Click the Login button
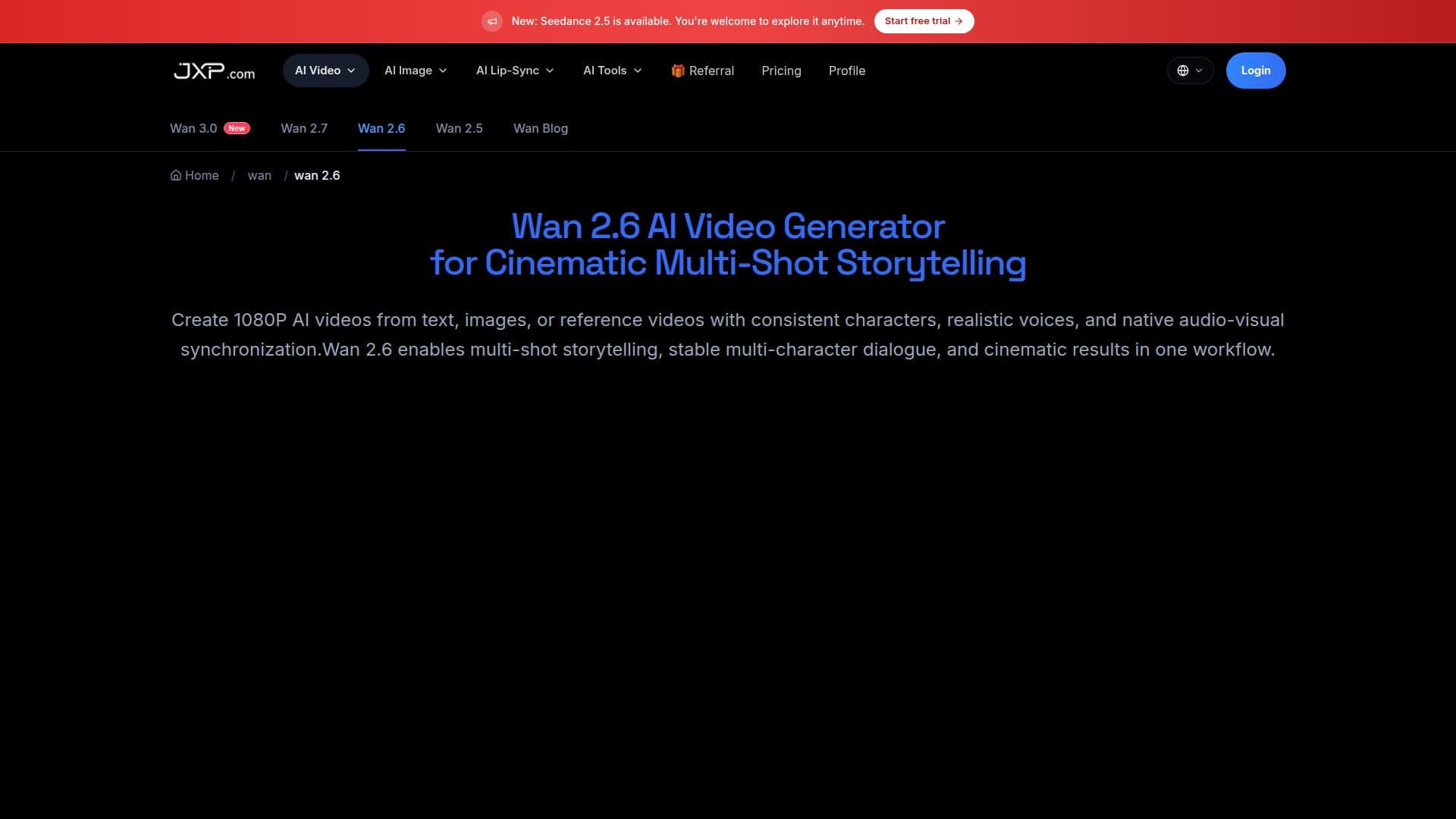 pos(1256,71)
